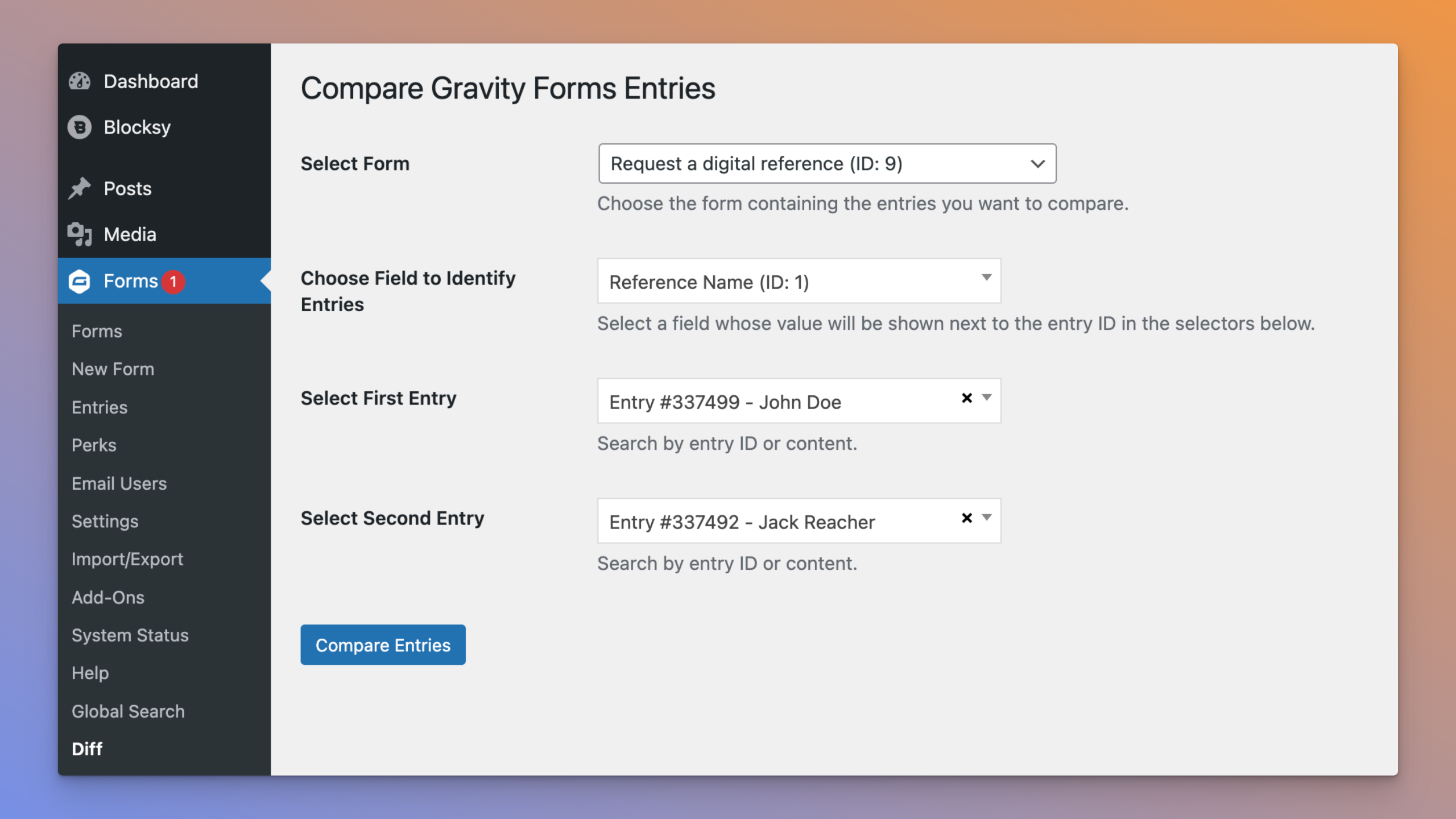This screenshot has height=819, width=1456.
Task: Open the John Doe entry dropdown
Action: pyautogui.click(x=799, y=402)
